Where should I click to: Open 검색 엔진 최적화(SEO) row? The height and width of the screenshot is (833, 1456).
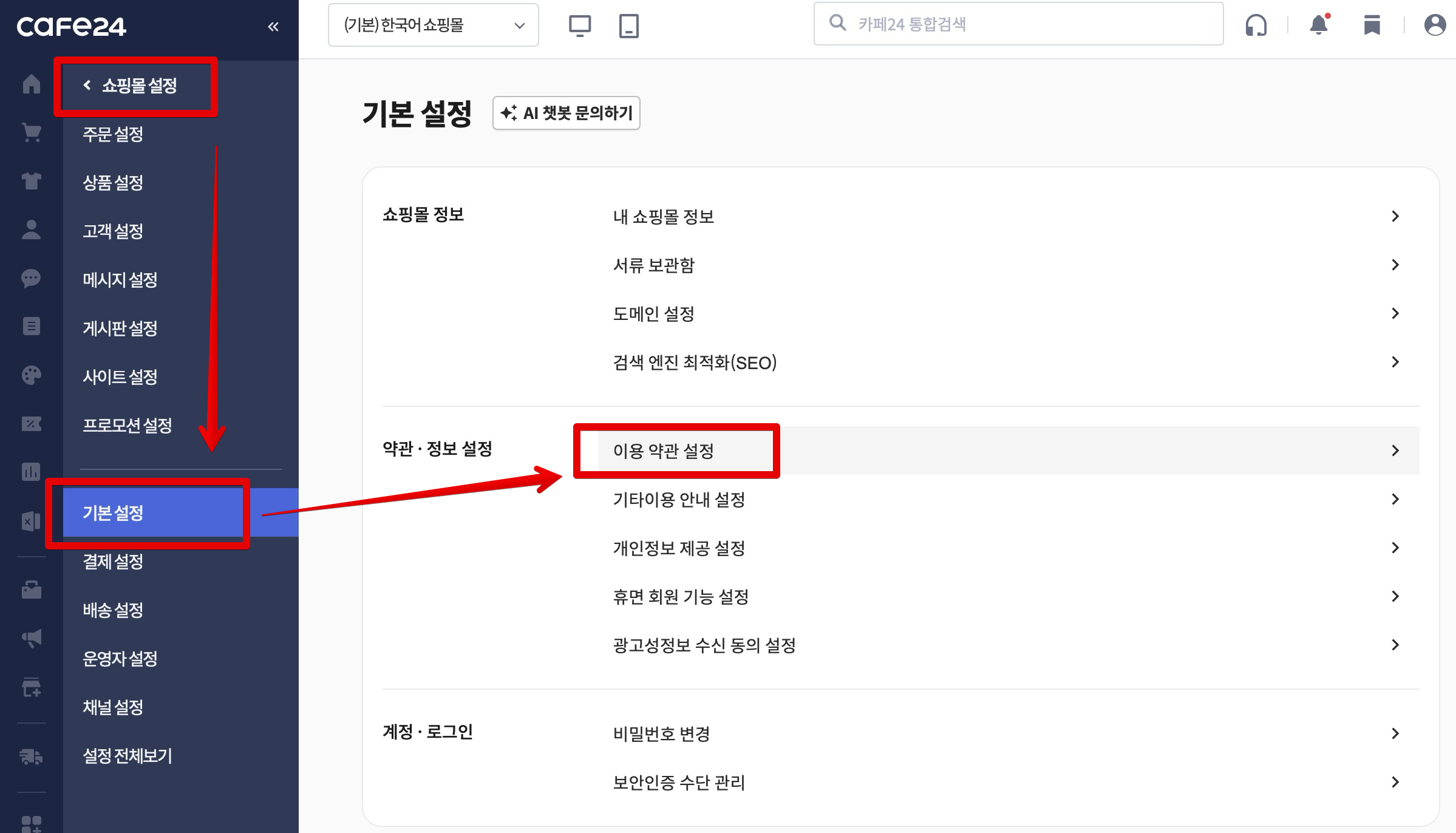coord(695,362)
